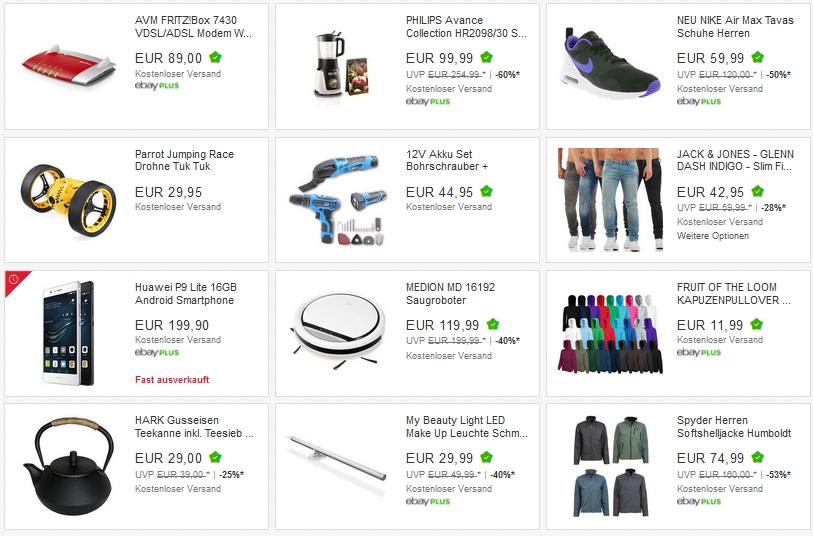Click the green badge next to EUR 59,99
The height and width of the screenshot is (536, 813).
[x=757, y=57]
